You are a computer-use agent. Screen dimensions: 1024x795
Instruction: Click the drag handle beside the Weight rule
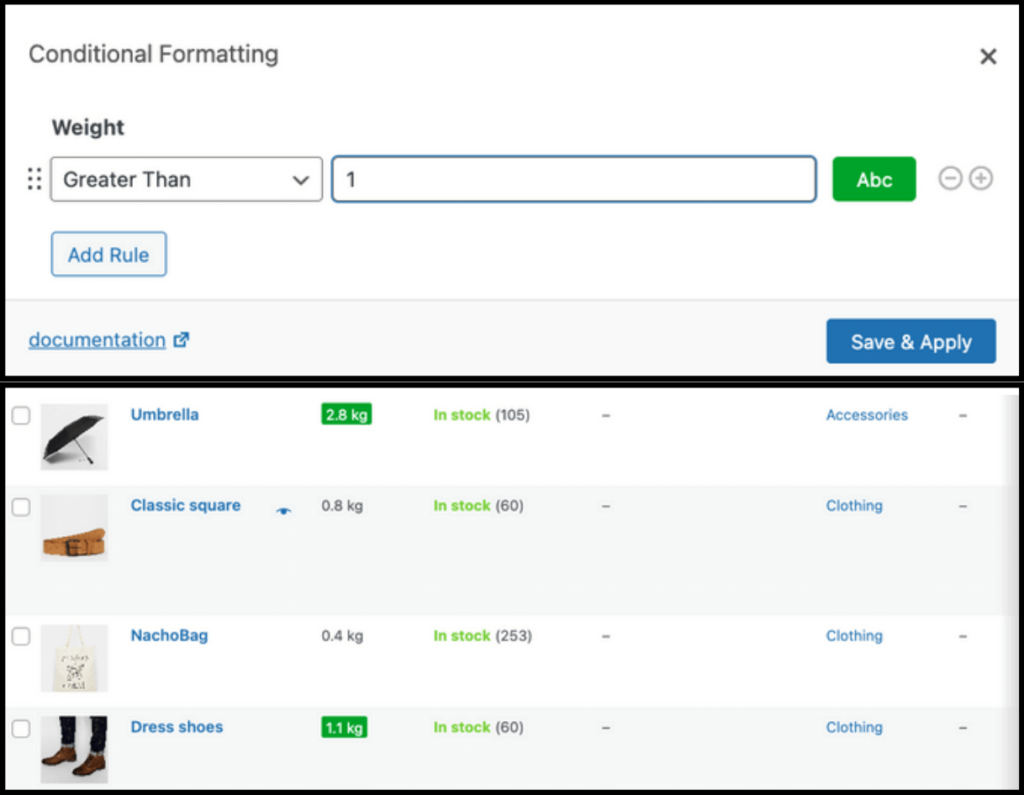click(34, 180)
